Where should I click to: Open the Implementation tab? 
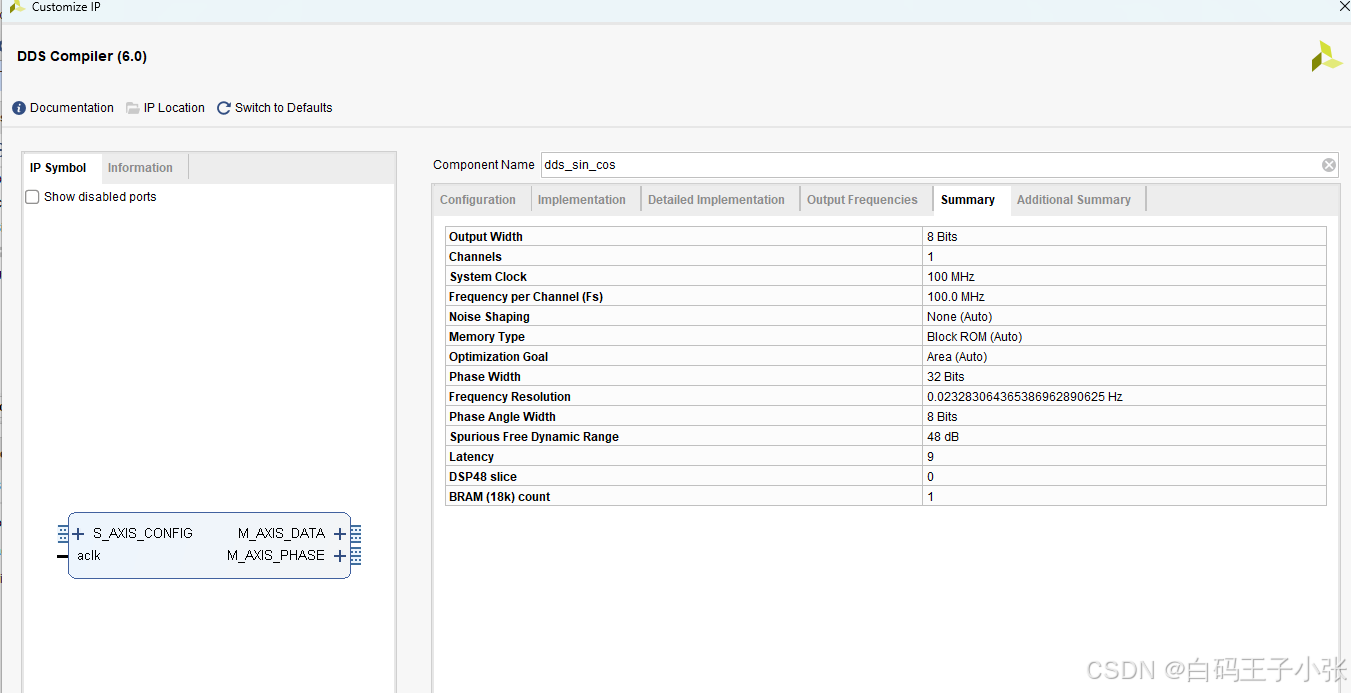click(582, 200)
